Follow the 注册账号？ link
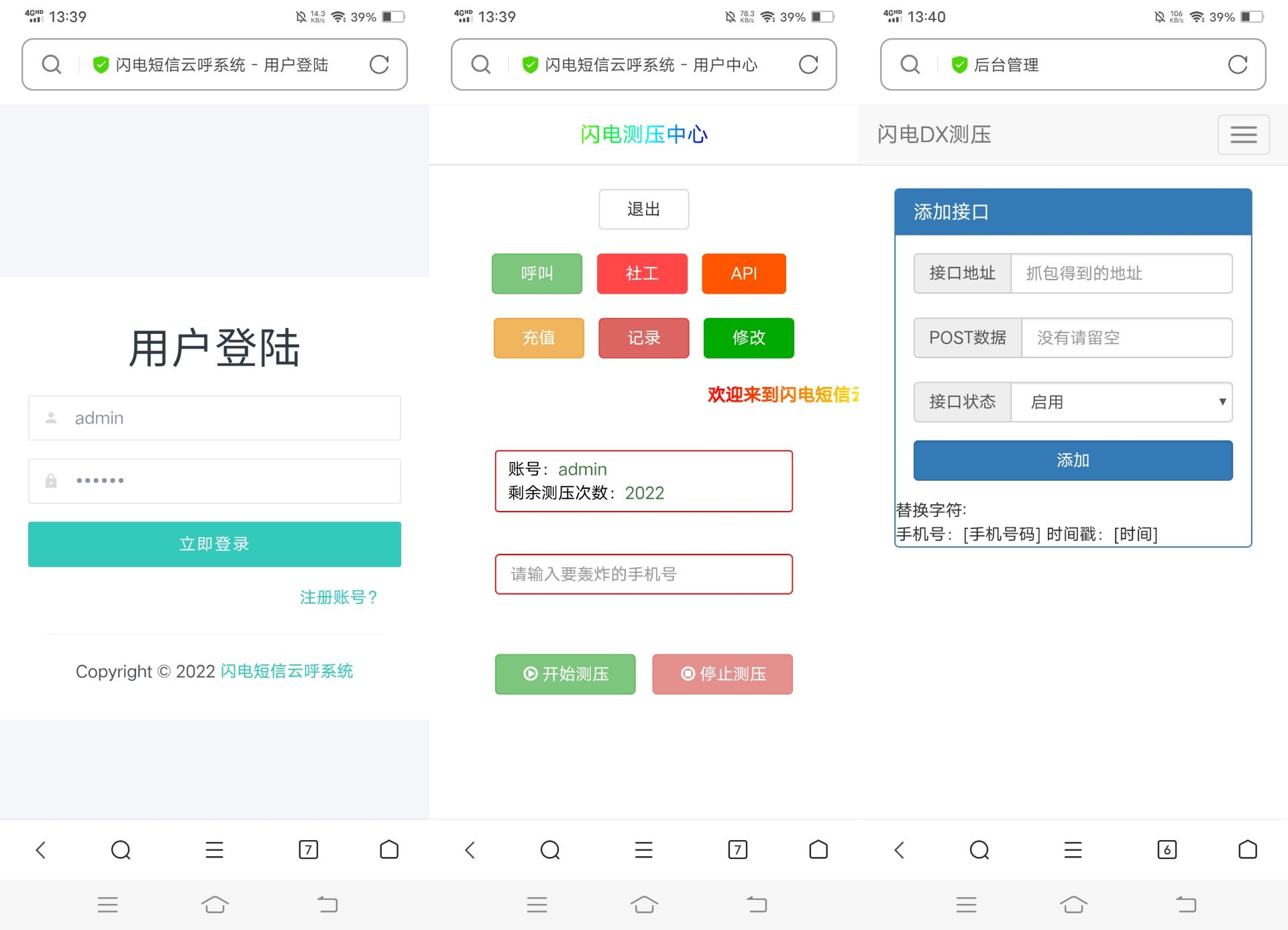The width and height of the screenshot is (1288, 930). click(x=339, y=597)
